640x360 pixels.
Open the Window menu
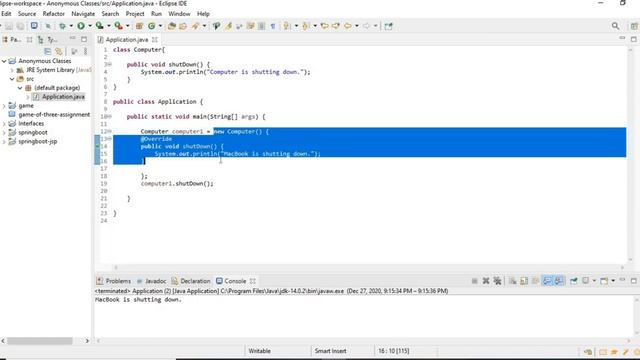point(179,13)
